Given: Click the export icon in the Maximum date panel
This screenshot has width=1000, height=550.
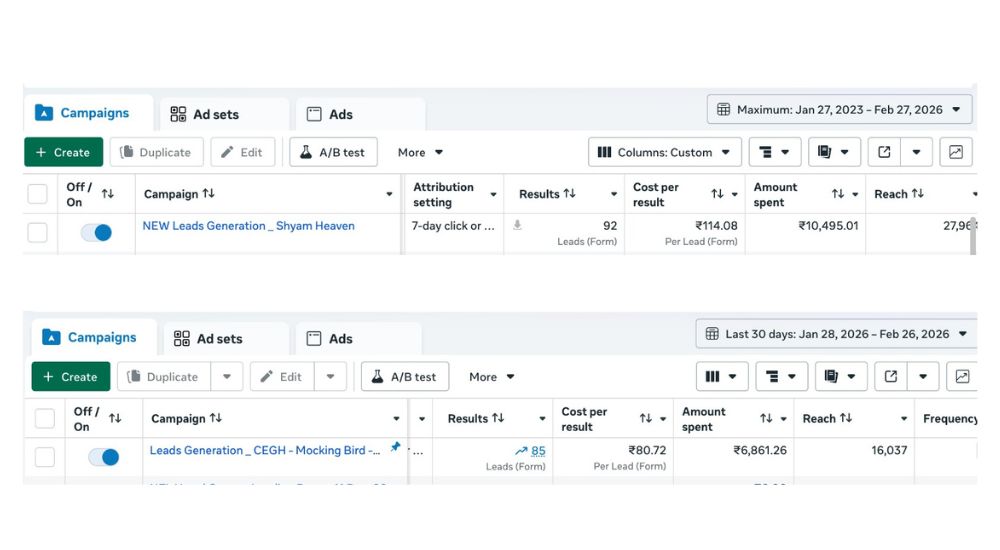Looking at the screenshot, I should pos(884,152).
